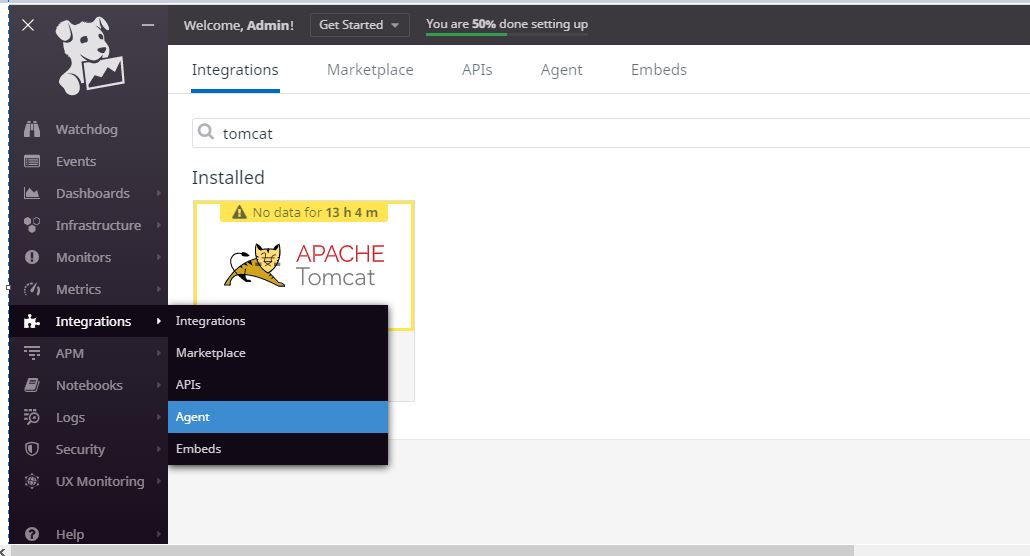Open Dashboards chart icon in sidebar
Viewport: 1030px width, 556px height.
tap(32, 193)
